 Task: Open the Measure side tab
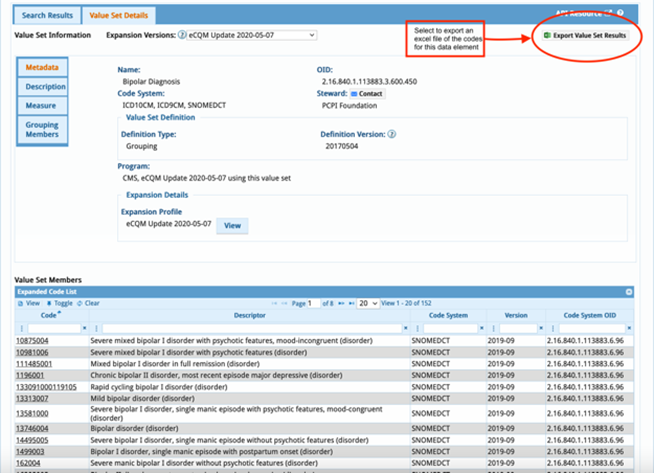[x=42, y=106]
